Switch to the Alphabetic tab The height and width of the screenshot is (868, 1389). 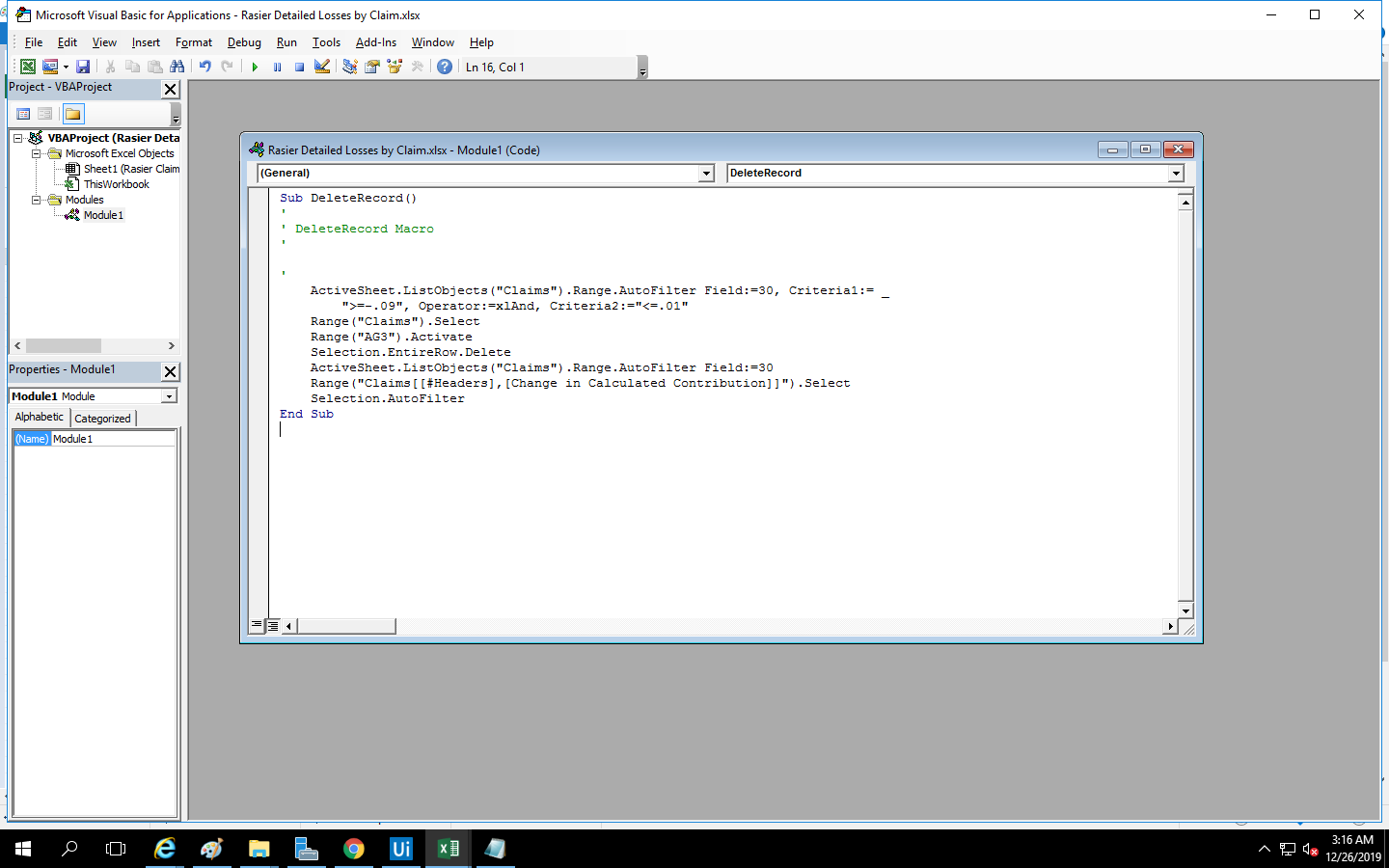[40, 417]
